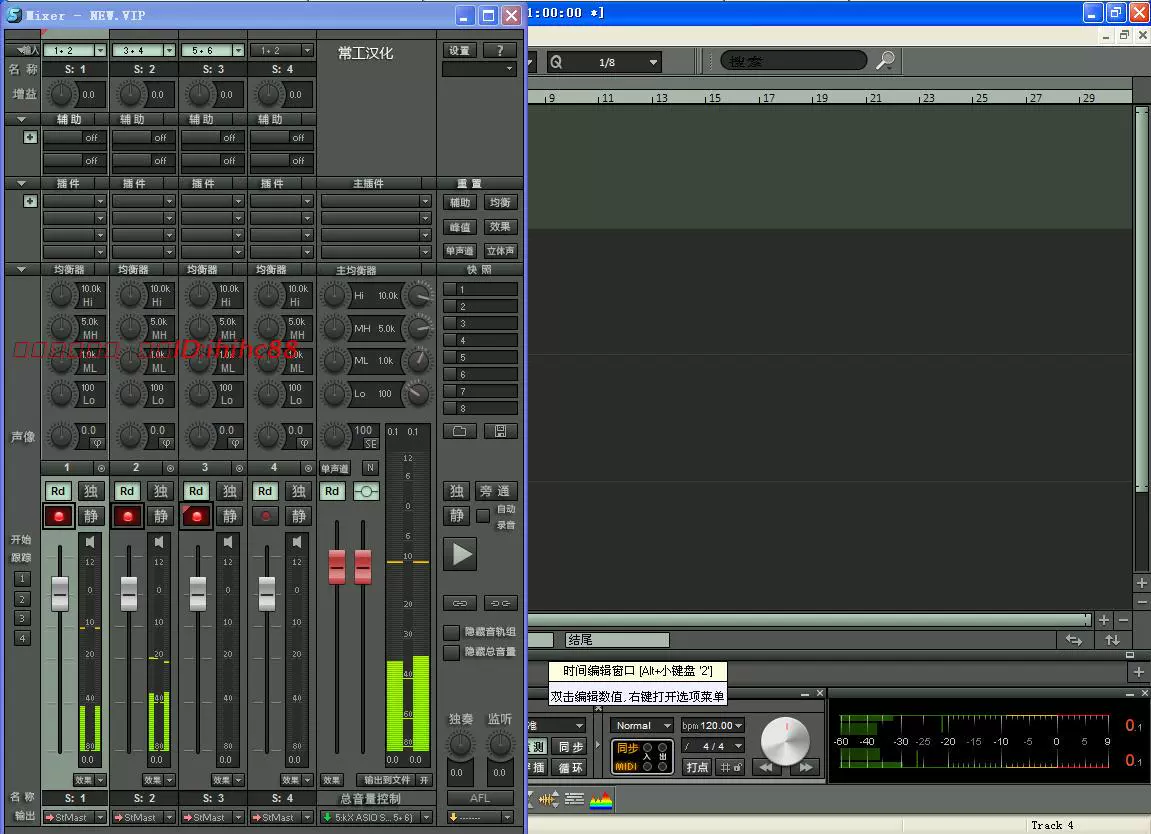Image resolution: width=1151 pixels, height=834 pixels.
Task: Click the master stereo link icon
Action: [366, 491]
